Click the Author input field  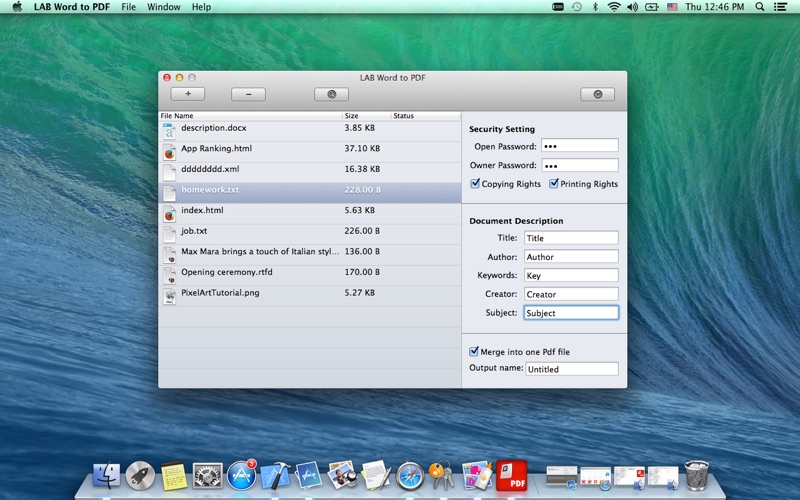(x=571, y=257)
